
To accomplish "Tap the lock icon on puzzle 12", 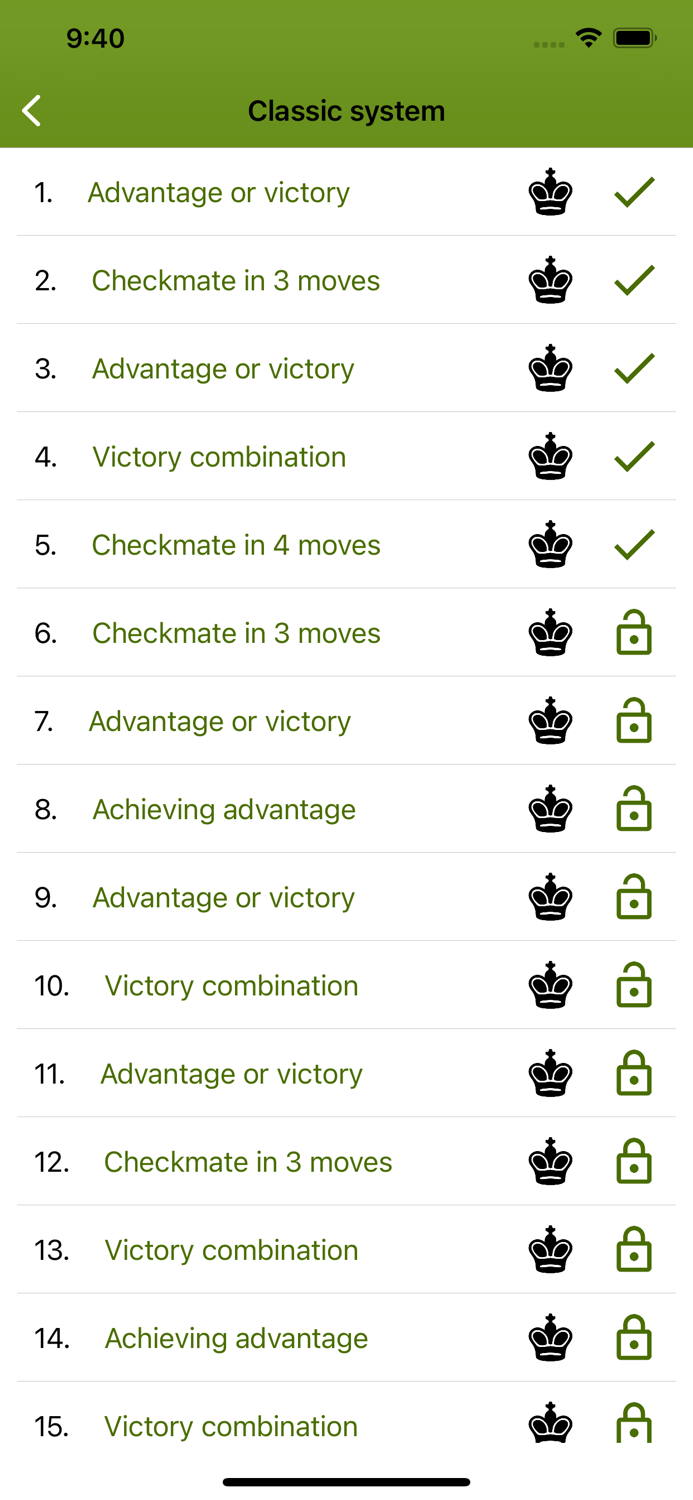I will click(634, 1162).
